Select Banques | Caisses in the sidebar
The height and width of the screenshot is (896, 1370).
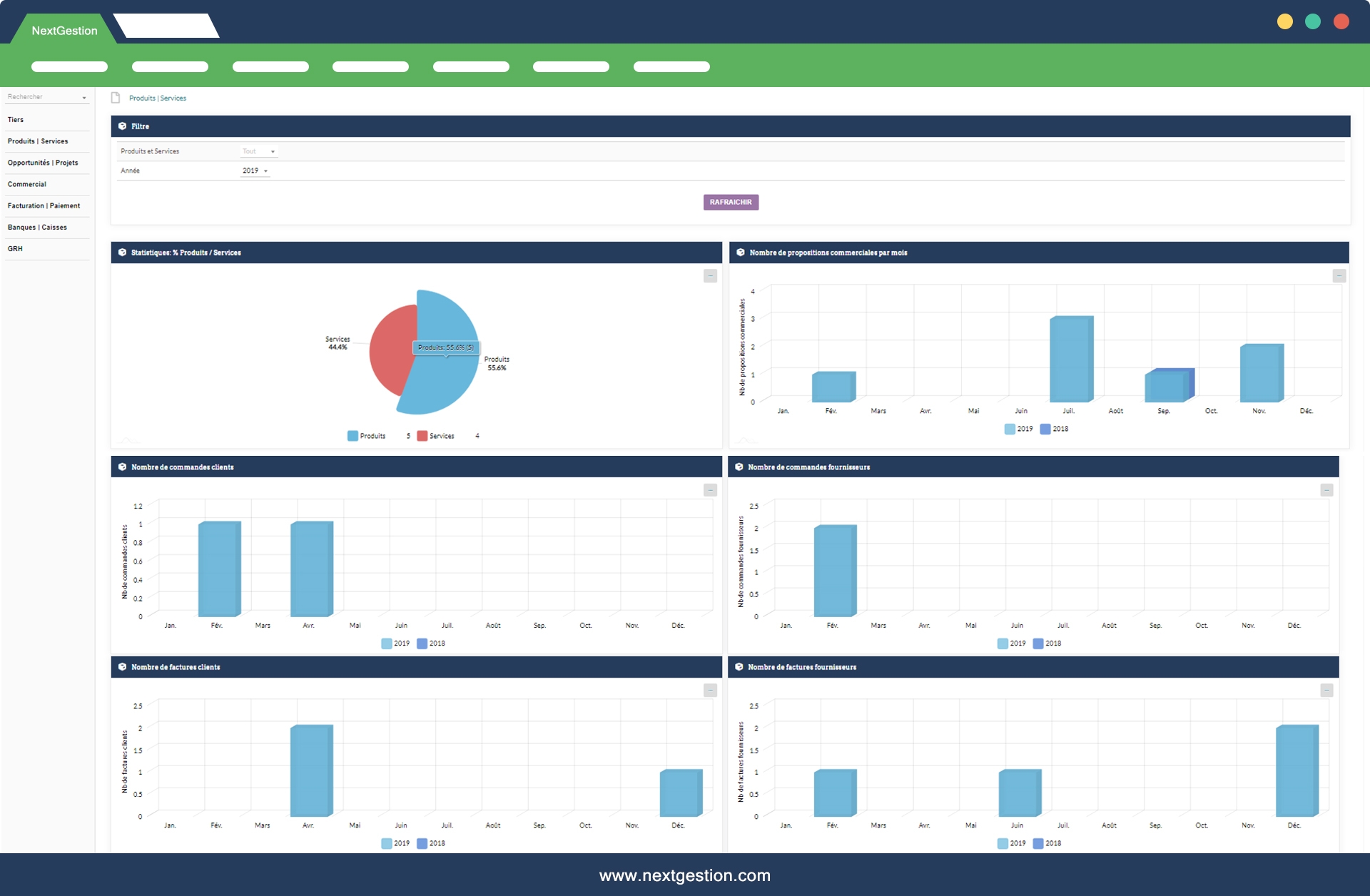tap(37, 227)
